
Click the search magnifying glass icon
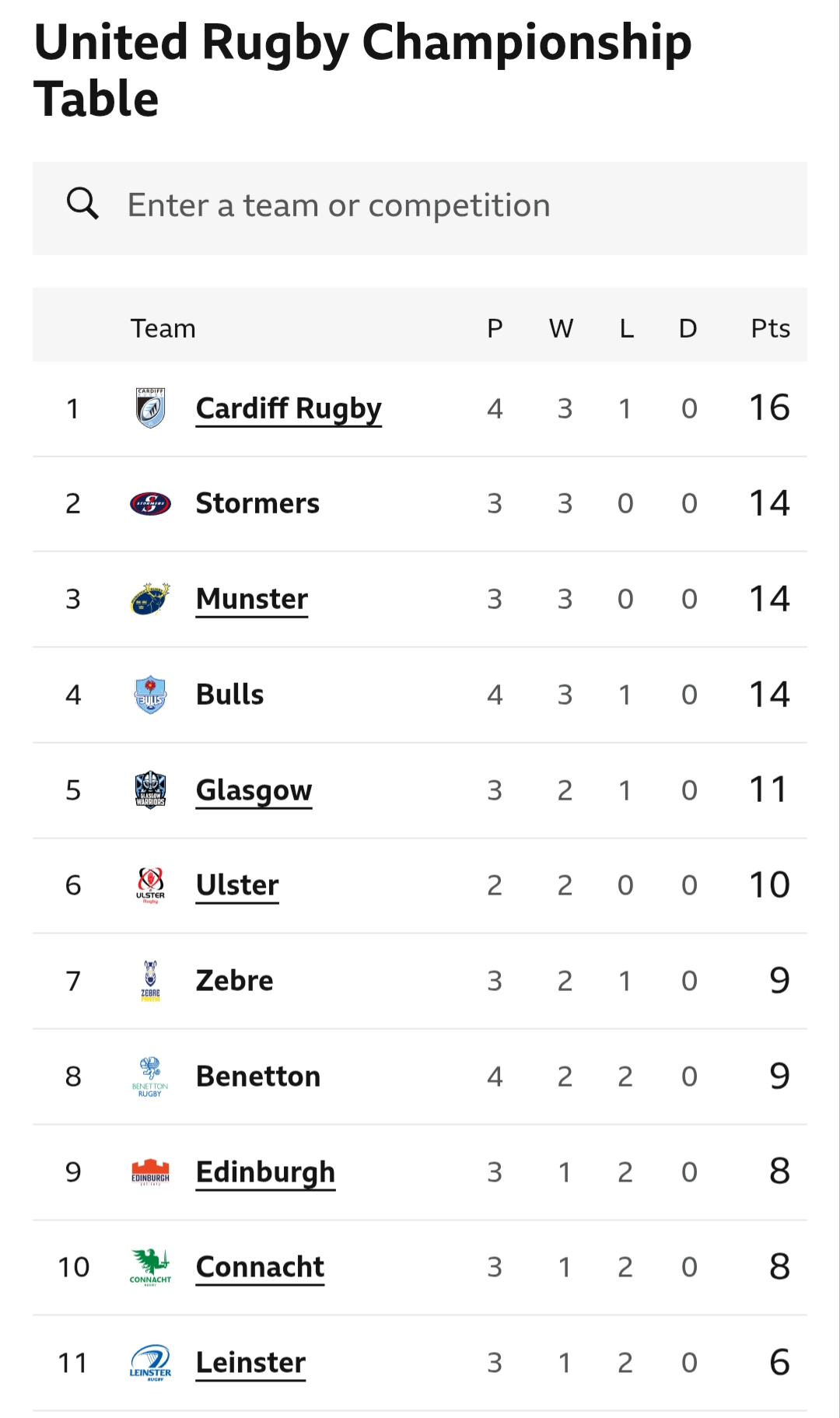pyautogui.click(x=82, y=204)
